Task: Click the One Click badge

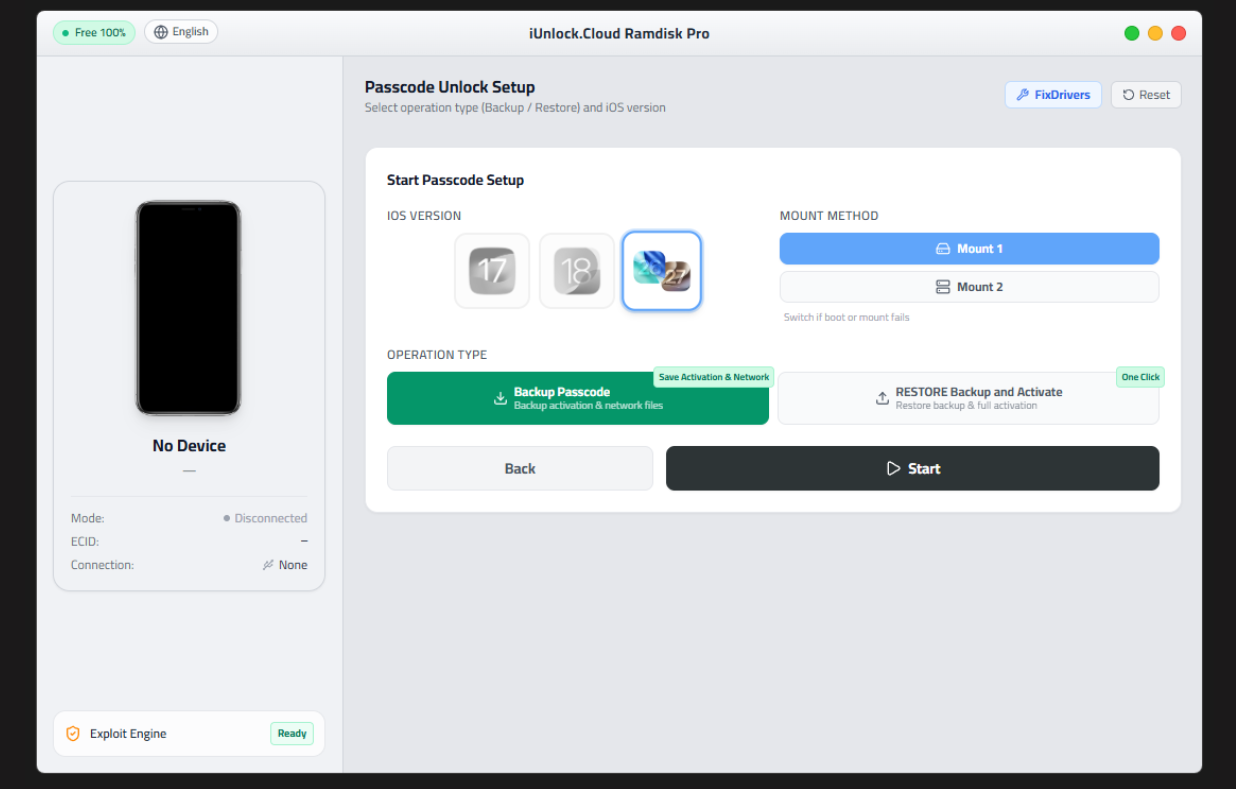Action: [1141, 377]
